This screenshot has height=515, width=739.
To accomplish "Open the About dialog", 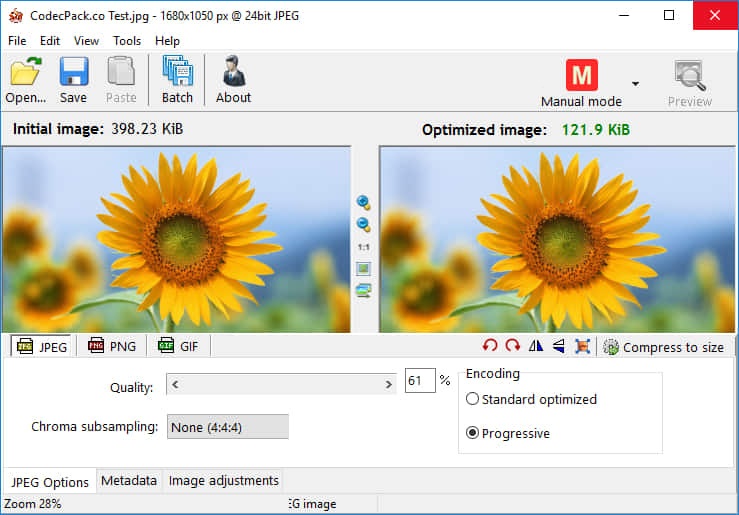I will [233, 80].
